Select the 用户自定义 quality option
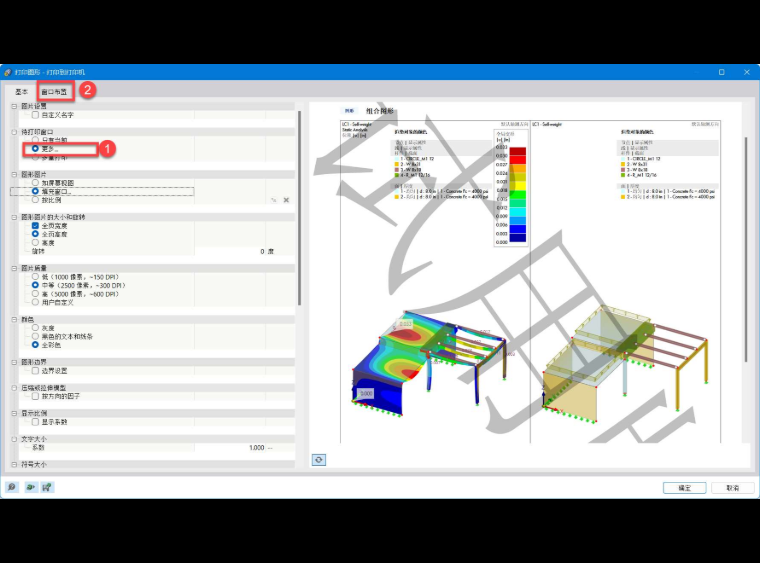760x563 pixels. 35,302
